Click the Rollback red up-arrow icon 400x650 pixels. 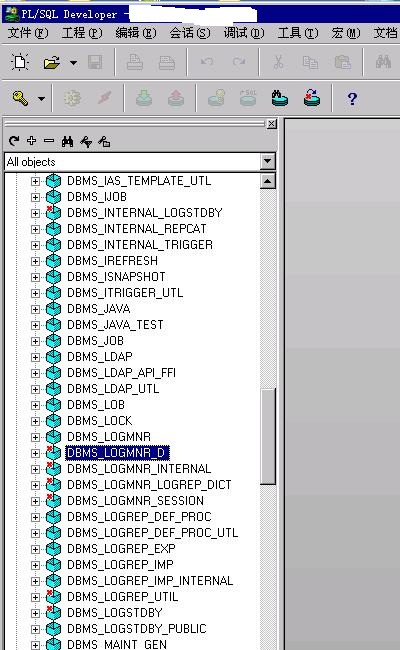[x=176, y=98]
